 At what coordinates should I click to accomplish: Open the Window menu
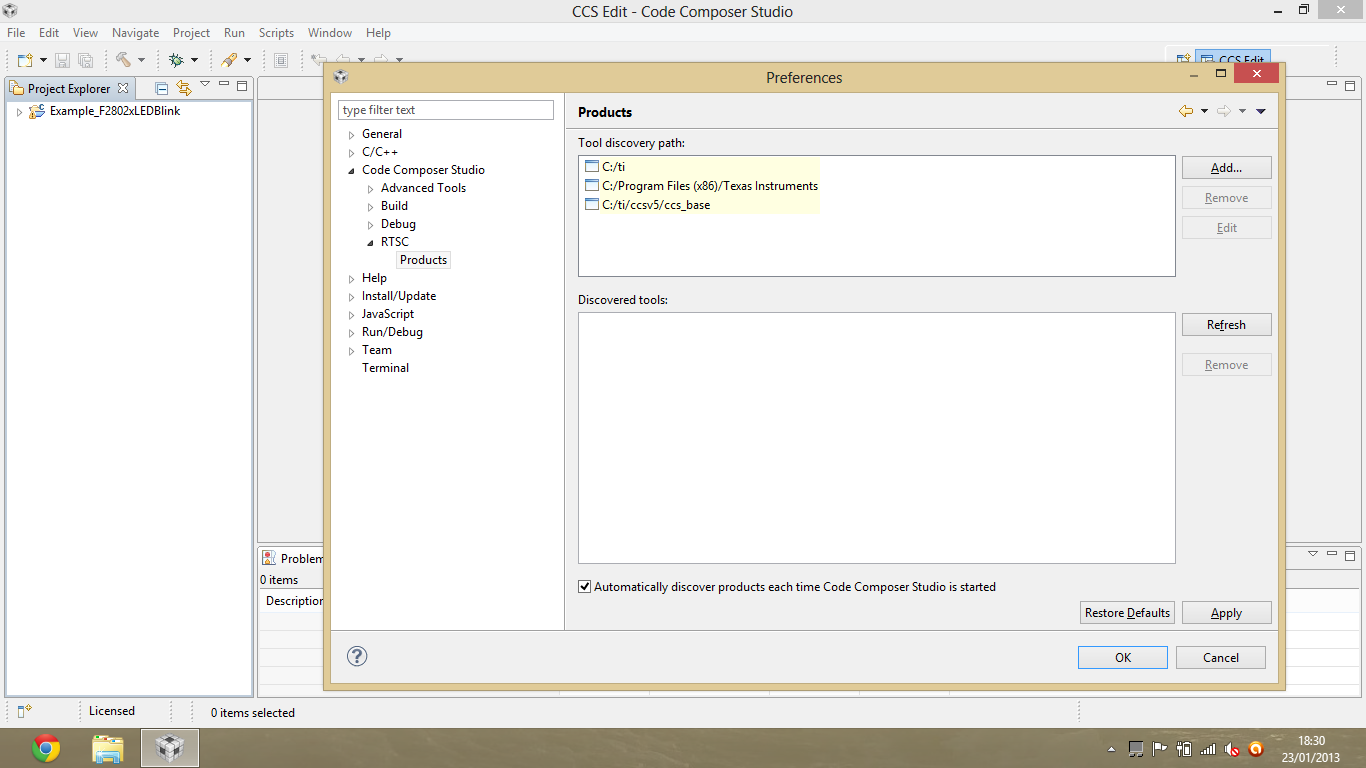pyautogui.click(x=329, y=33)
